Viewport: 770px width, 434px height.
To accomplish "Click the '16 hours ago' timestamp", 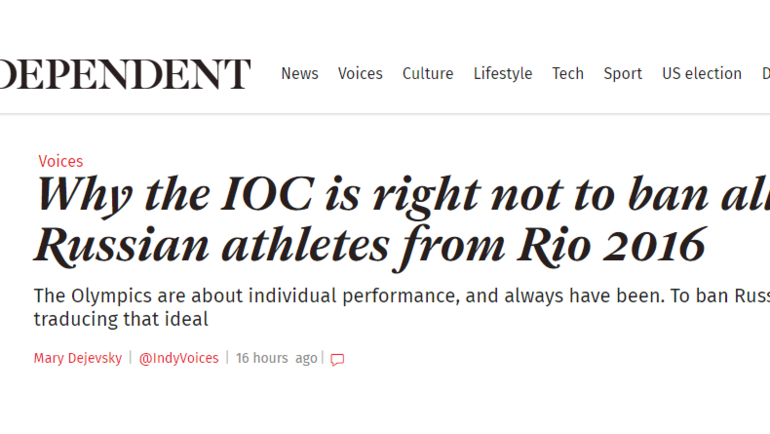I will point(276,358).
